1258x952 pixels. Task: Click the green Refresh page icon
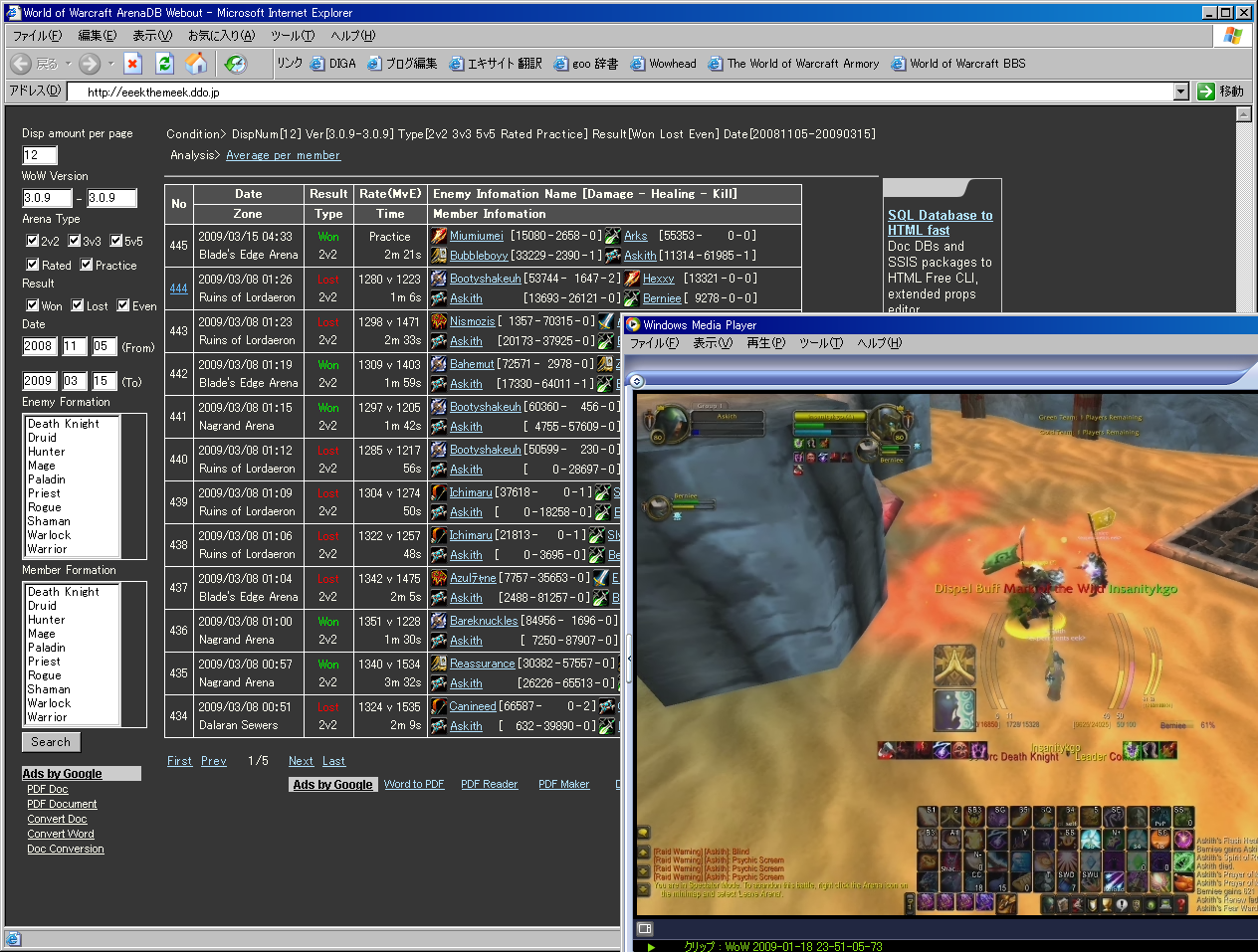tap(165, 64)
